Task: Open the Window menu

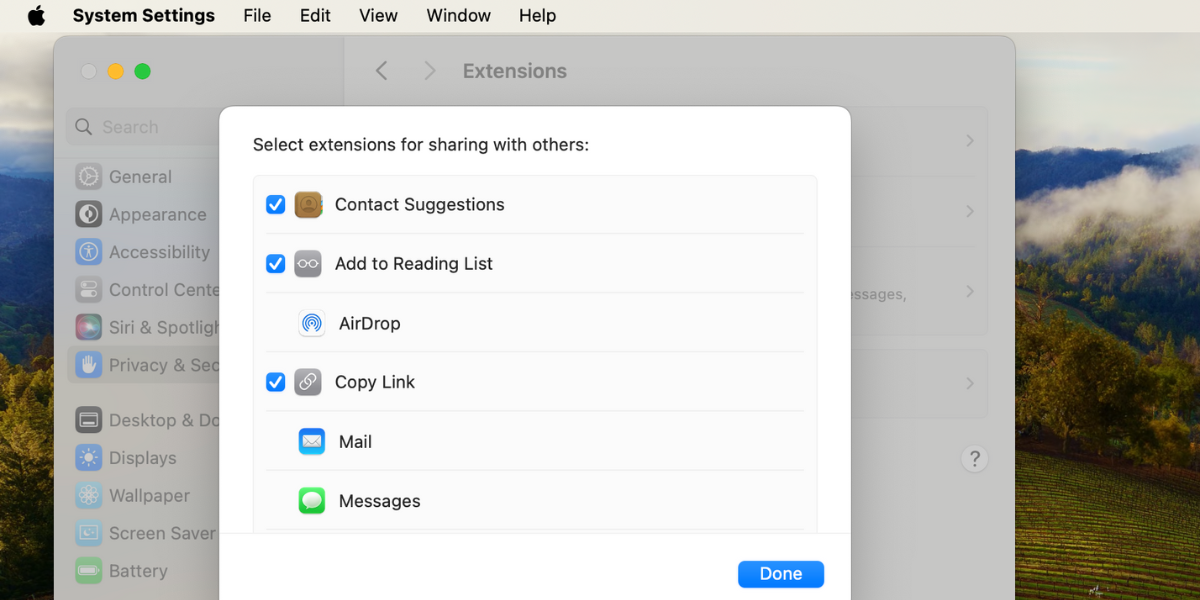Action: click(458, 16)
